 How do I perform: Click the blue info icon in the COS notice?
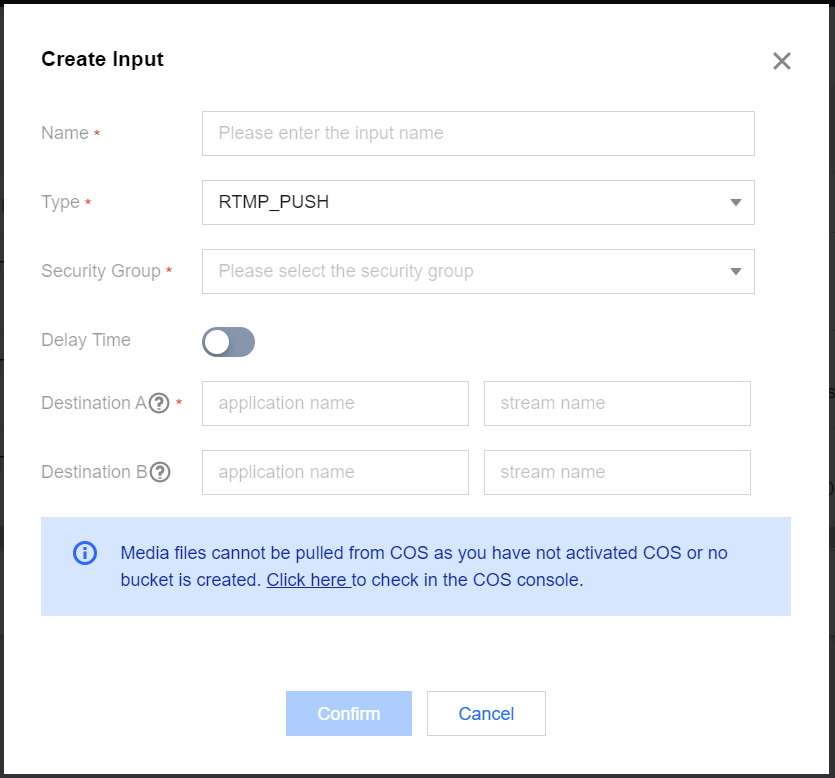(85, 552)
